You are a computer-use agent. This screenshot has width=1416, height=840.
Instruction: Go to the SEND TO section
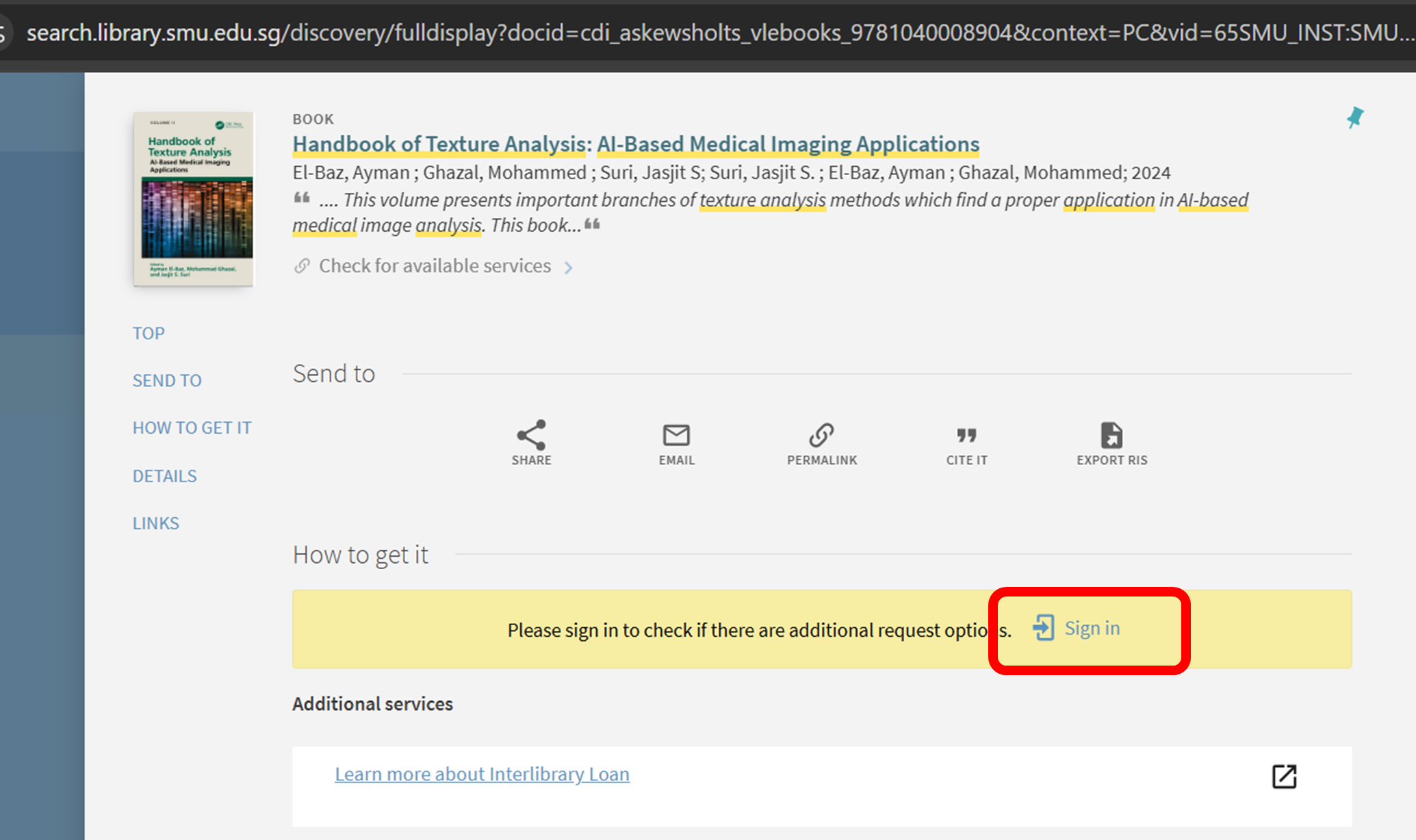(x=167, y=380)
